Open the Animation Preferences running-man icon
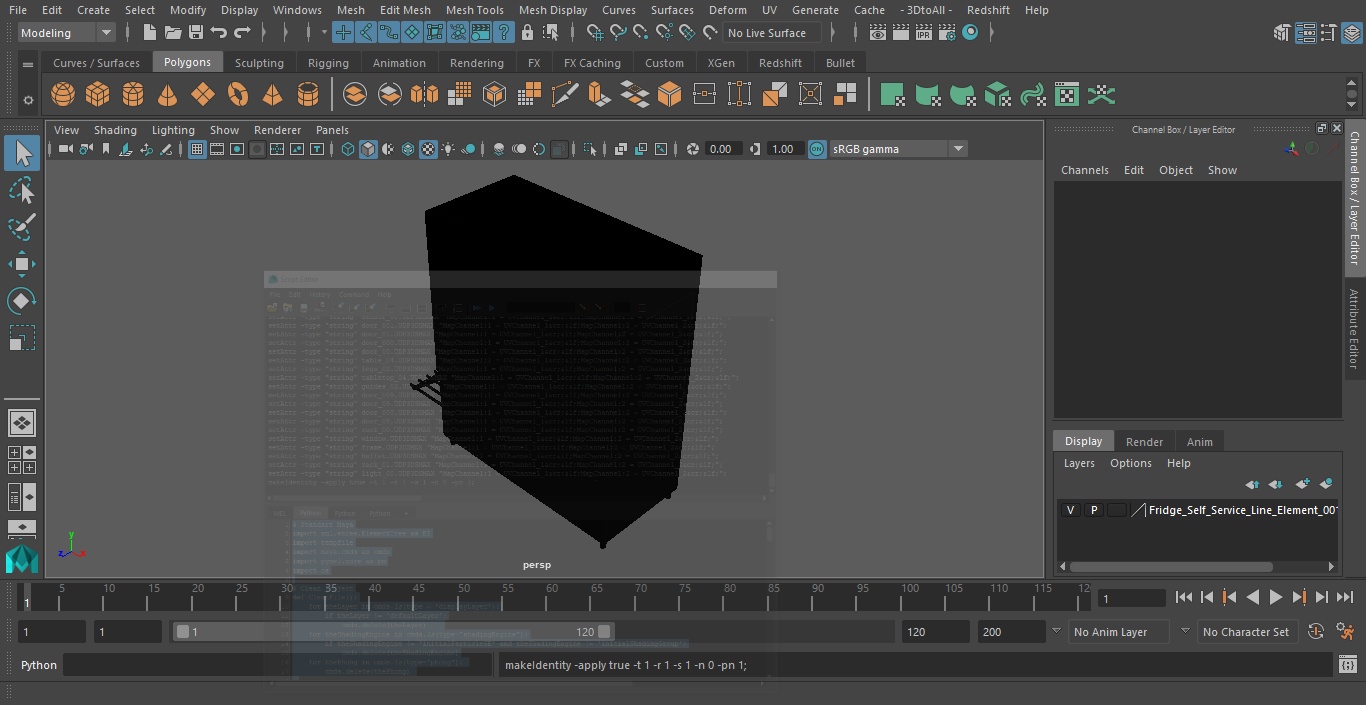This screenshot has width=1366, height=705. click(x=1345, y=632)
